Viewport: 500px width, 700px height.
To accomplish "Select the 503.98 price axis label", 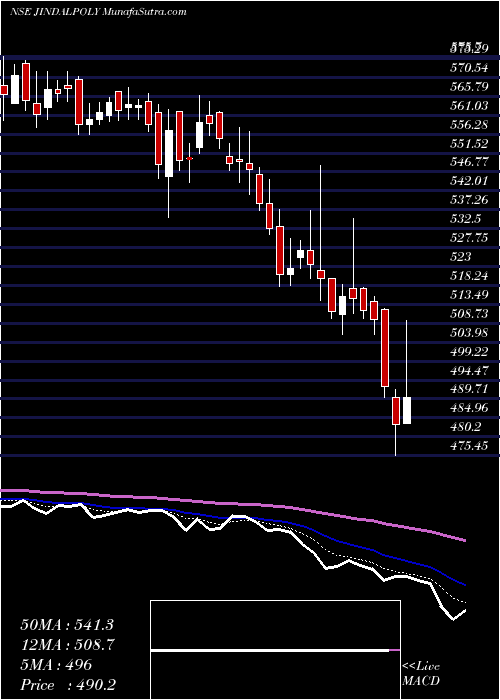I will [x=469, y=333].
